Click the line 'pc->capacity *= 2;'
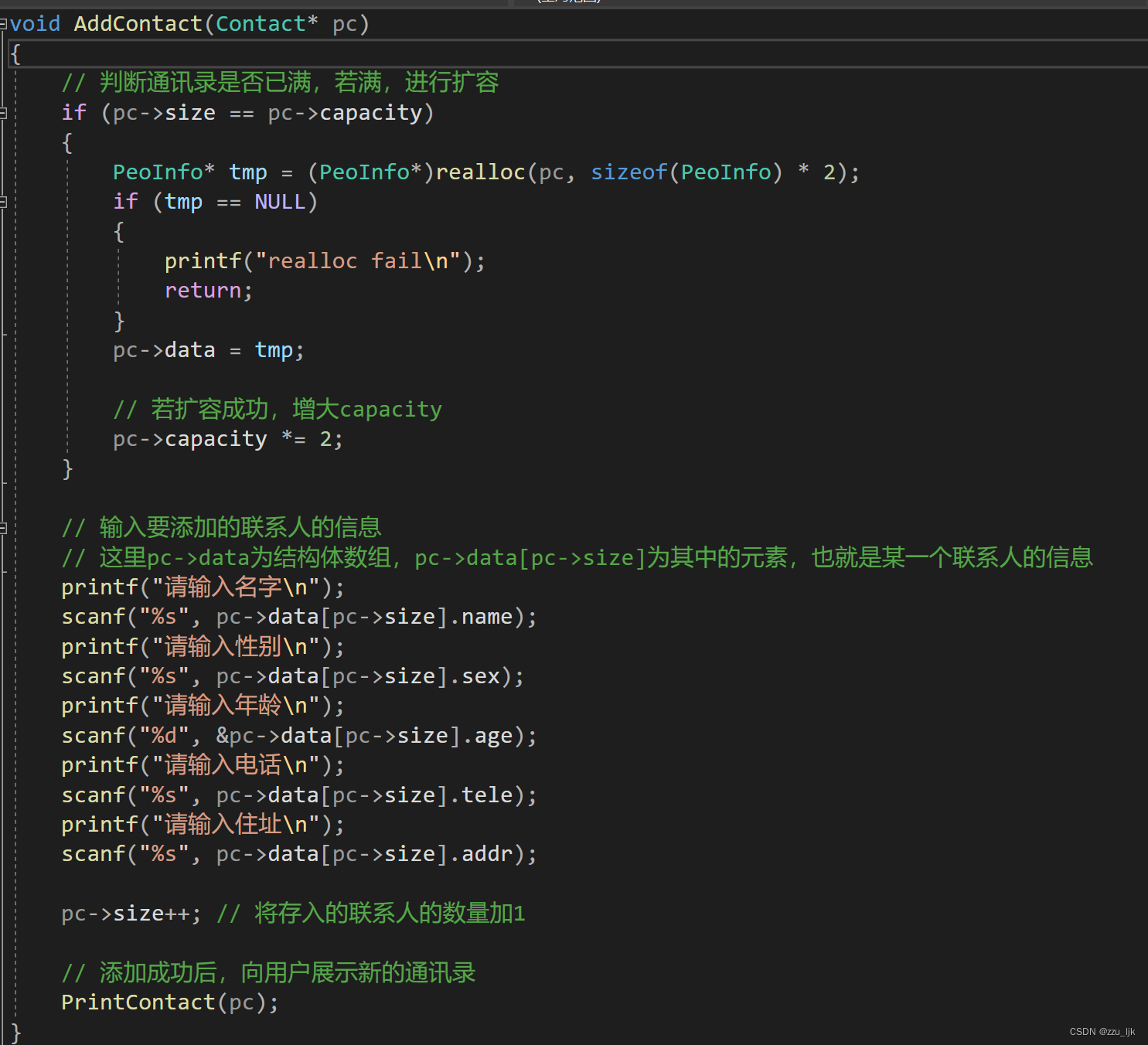Viewport: 1148px width, 1045px height. 228,439
